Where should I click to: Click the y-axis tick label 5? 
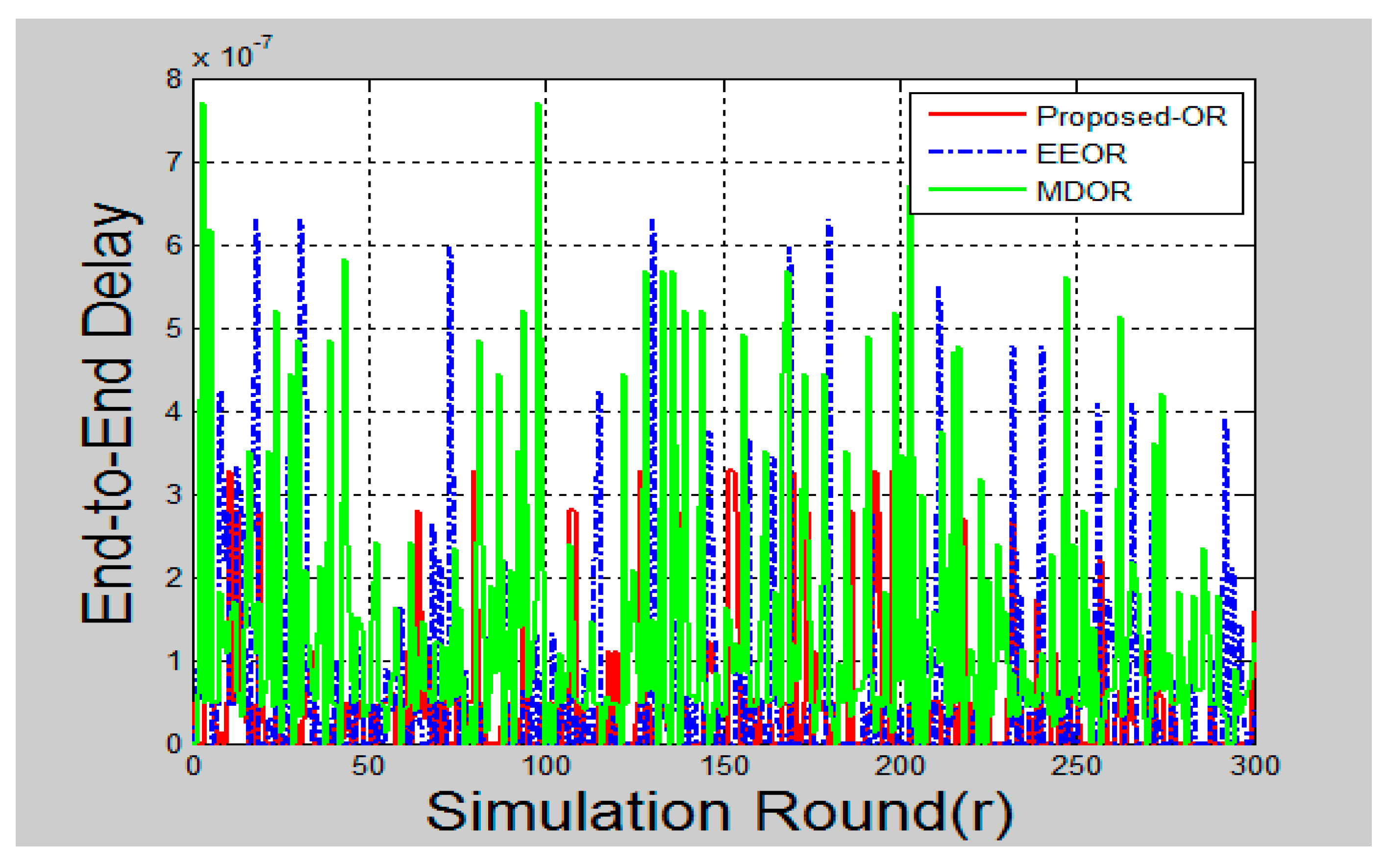click(174, 329)
